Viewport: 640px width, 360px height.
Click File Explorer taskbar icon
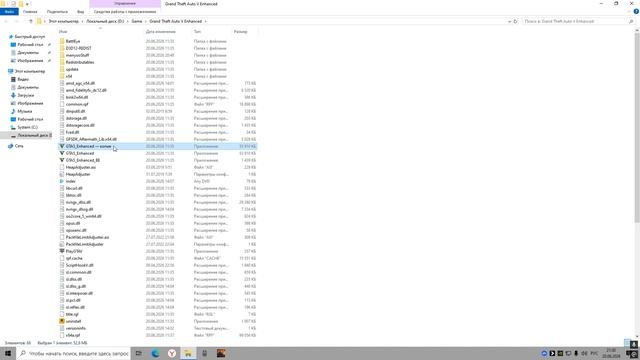pyautogui.click(x=188, y=353)
